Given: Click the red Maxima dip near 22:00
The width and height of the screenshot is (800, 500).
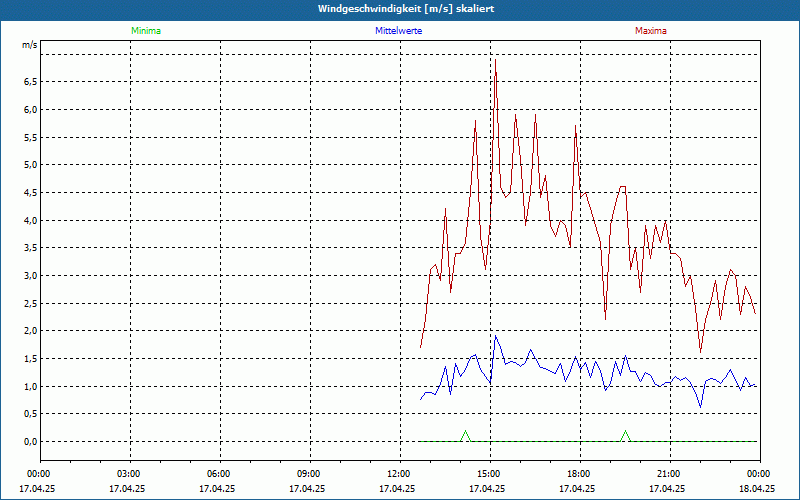Looking at the screenshot, I should pyautogui.click(x=701, y=352).
